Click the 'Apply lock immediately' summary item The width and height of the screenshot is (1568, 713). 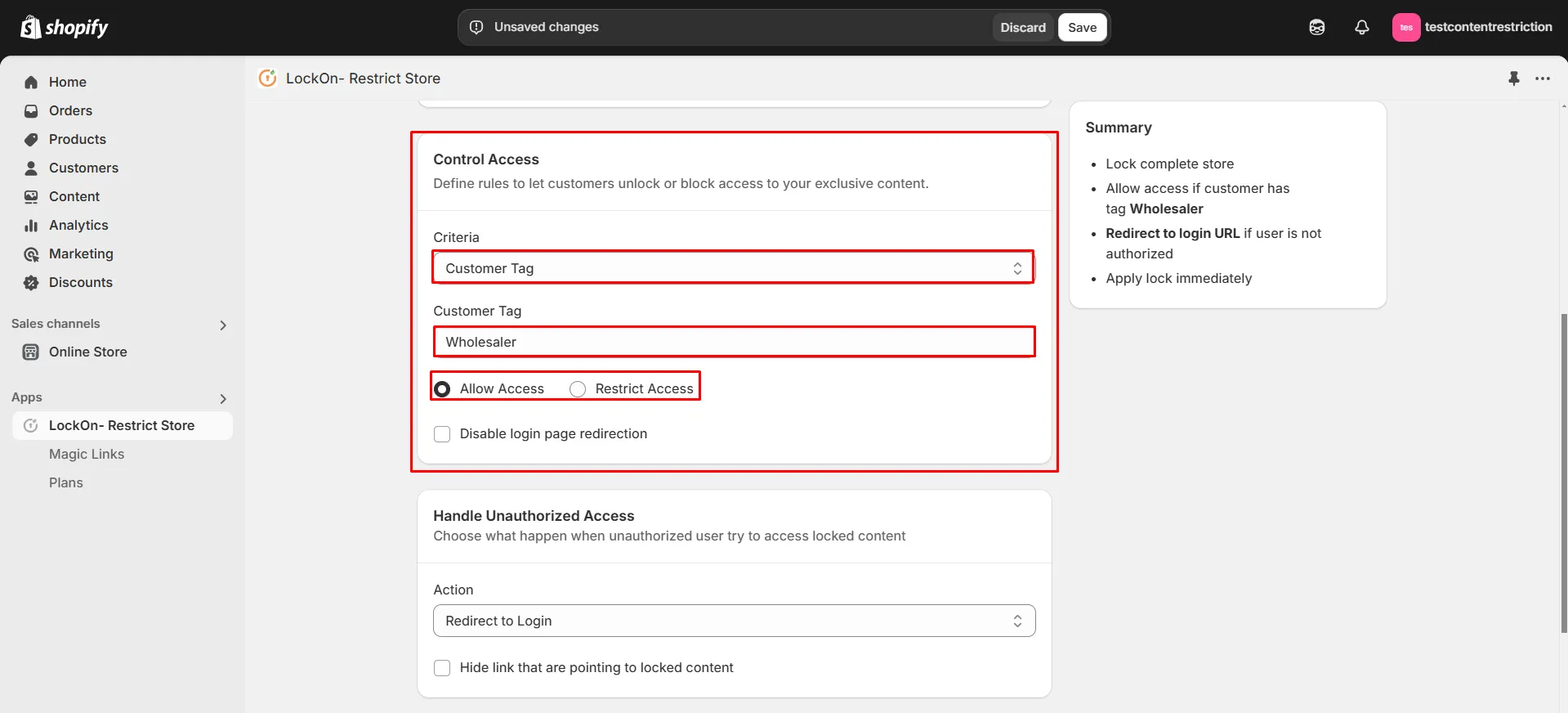[1178, 278]
